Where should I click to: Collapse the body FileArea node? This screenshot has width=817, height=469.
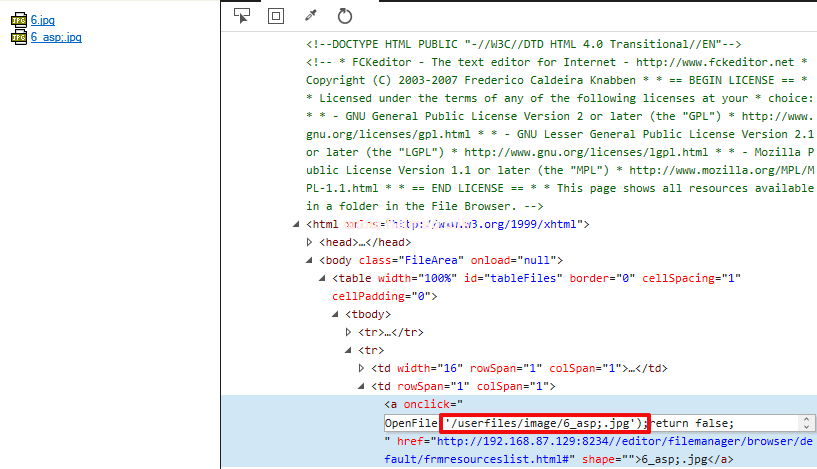pos(309,260)
